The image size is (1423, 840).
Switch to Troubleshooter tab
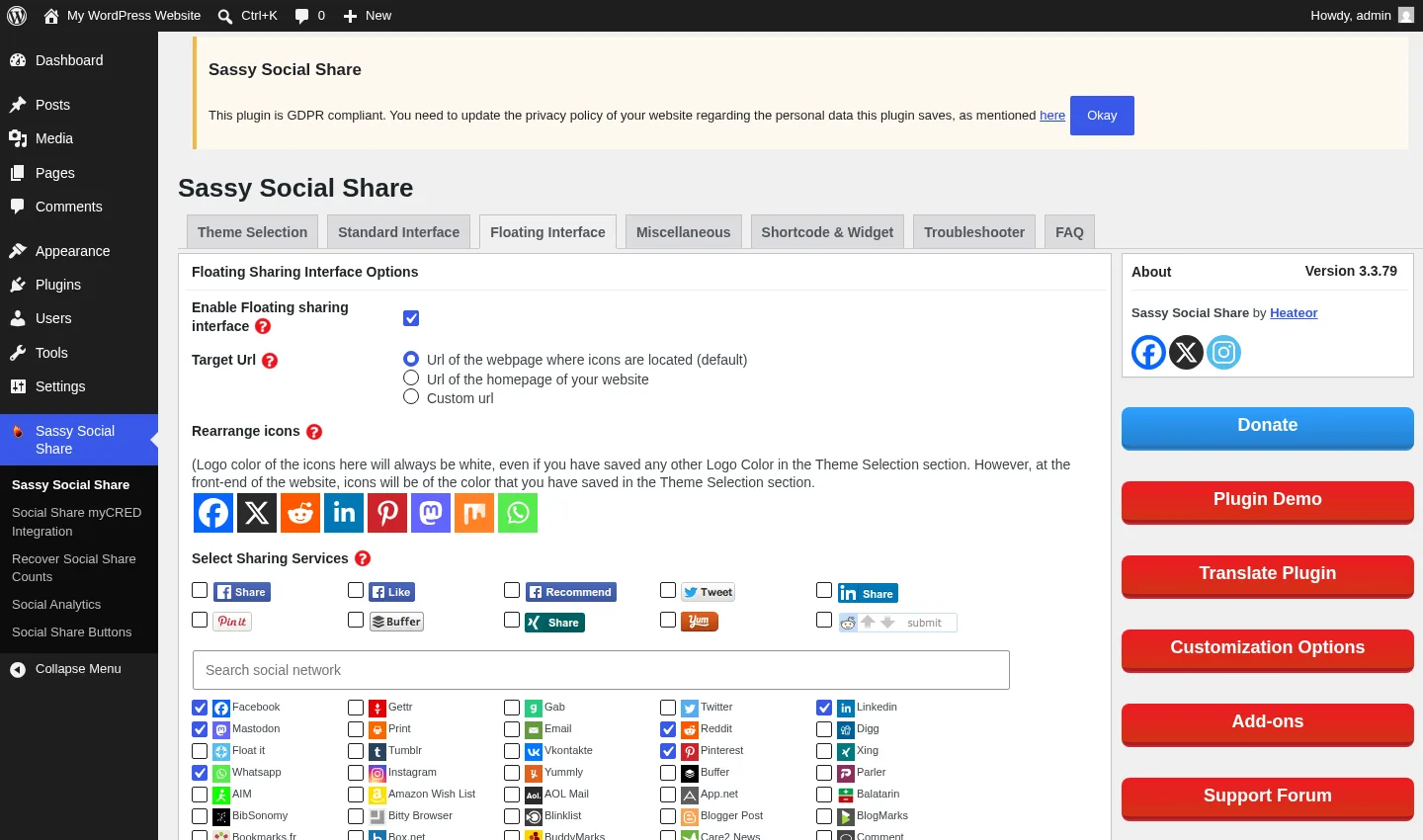pyautogui.click(x=974, y=232)
